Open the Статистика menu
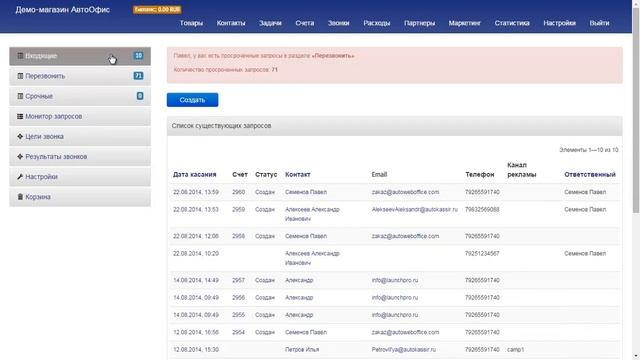Image resolution: width=640 pixels, height=360 pixels. 512,23
